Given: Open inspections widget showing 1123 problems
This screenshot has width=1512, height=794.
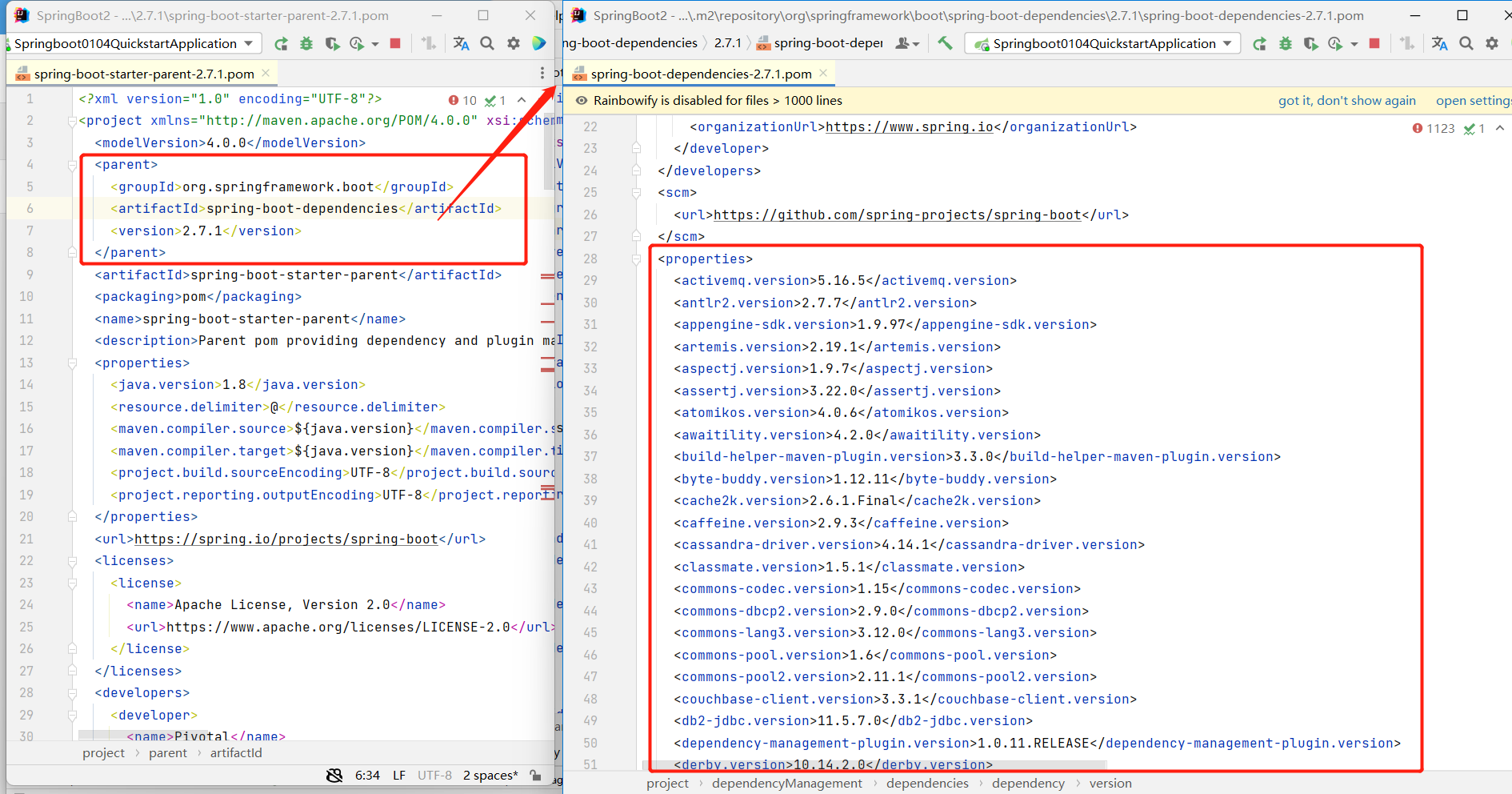Looking at the screenshot, I should click(1434, 128).
